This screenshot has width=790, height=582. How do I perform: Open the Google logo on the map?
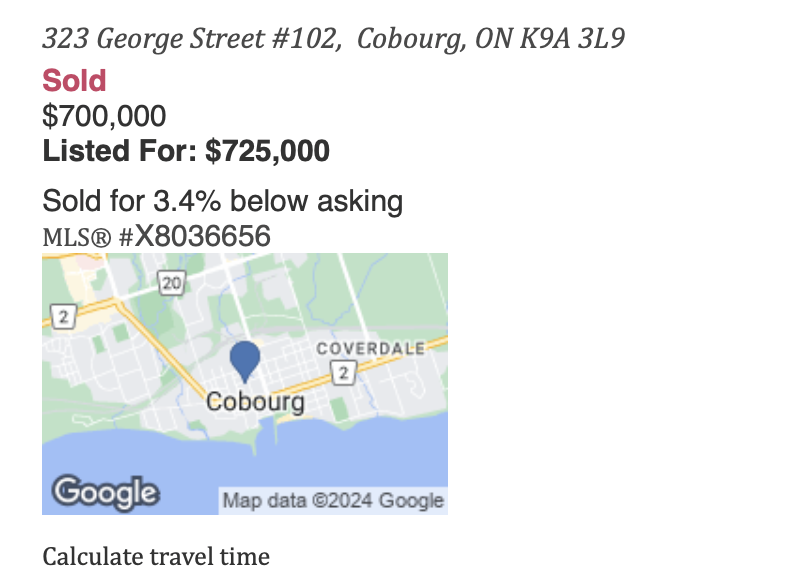tap(106, 491)
